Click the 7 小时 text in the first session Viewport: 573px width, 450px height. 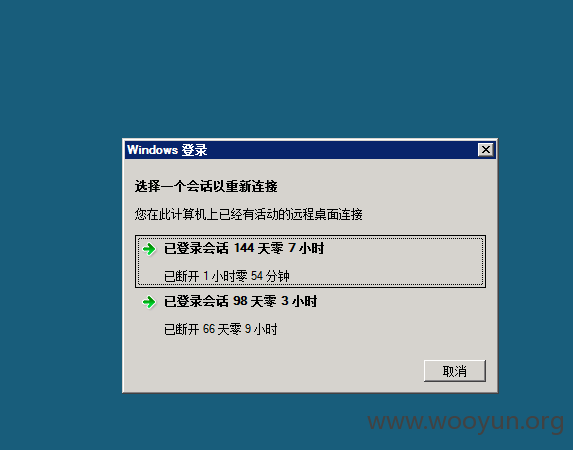(x=306, y=249)
